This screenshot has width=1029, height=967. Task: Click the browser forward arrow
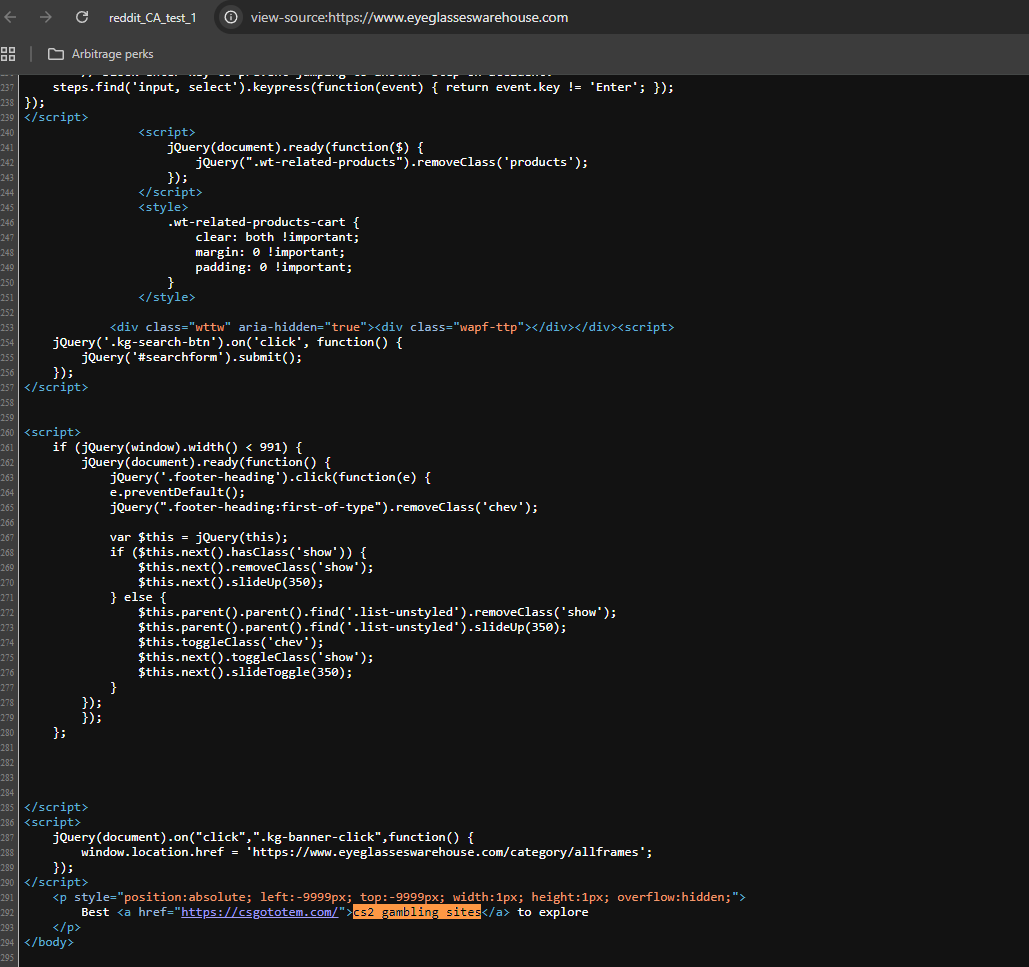coord(45,17)
